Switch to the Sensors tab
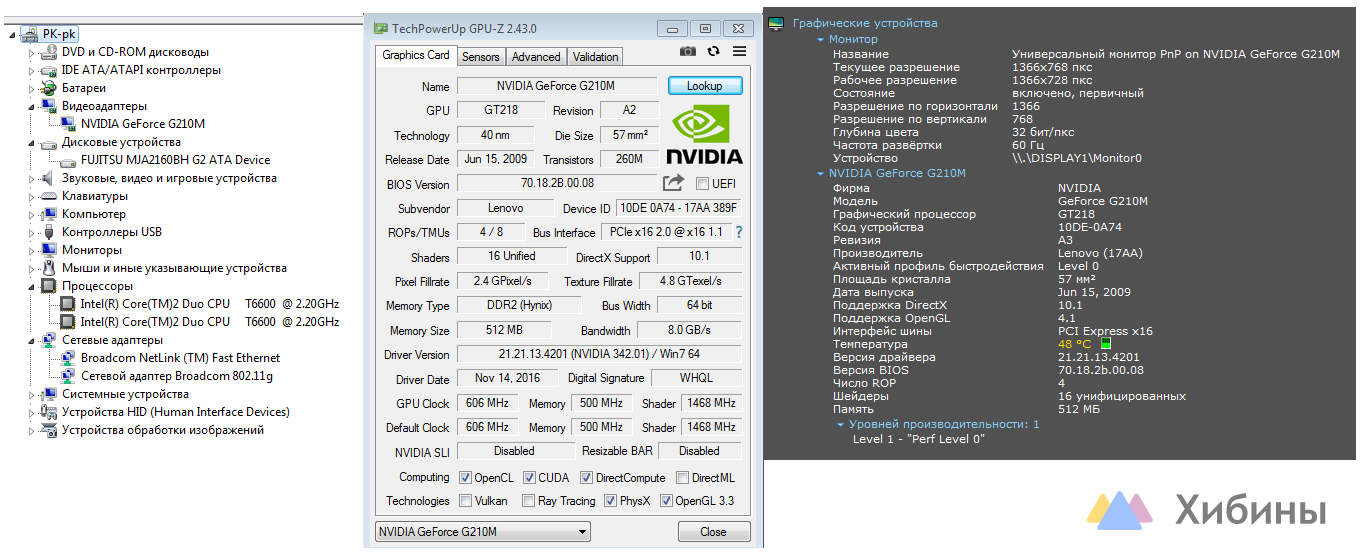1363x555 pixels. pos(481,57)
